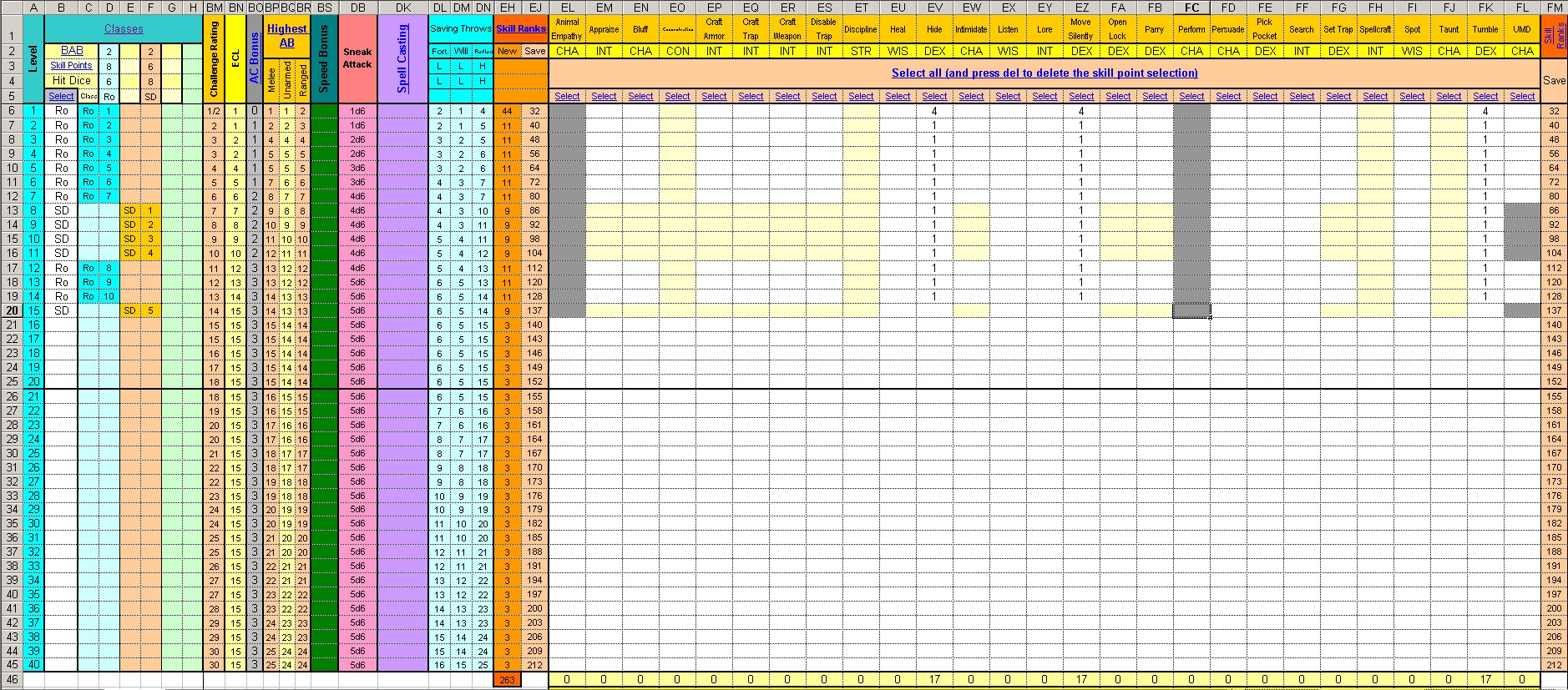
Task: Click Select link under the Hide column
Action: coord(934,97)
